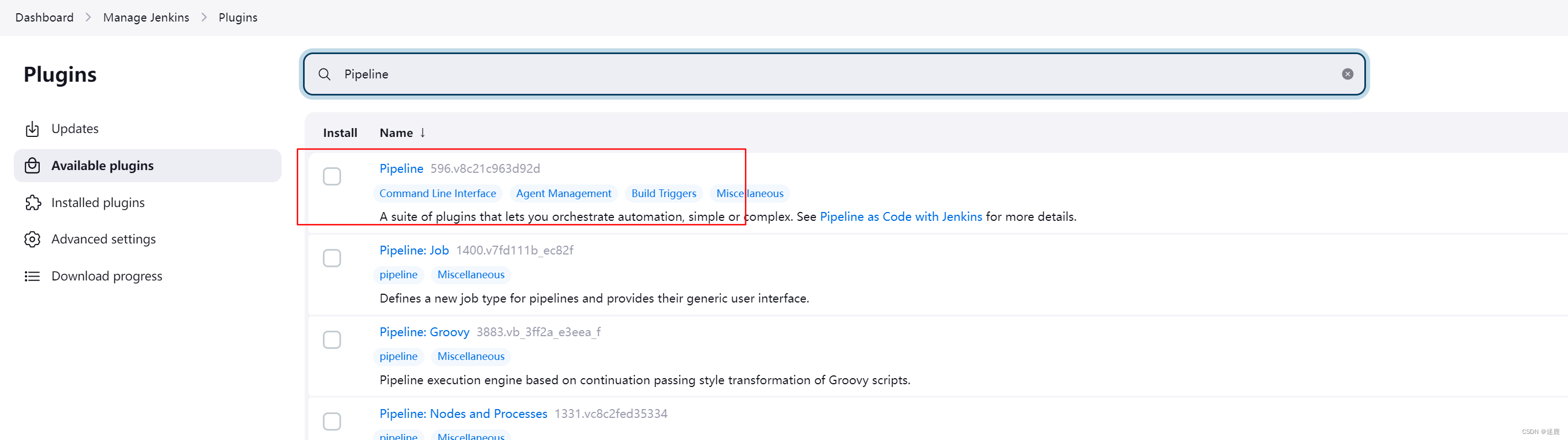Image resolution: width=1568 pixels, height=440 pixels.
Task: Click pipeline tag under Pipeline: Job
Action: [x=398, y=275]
